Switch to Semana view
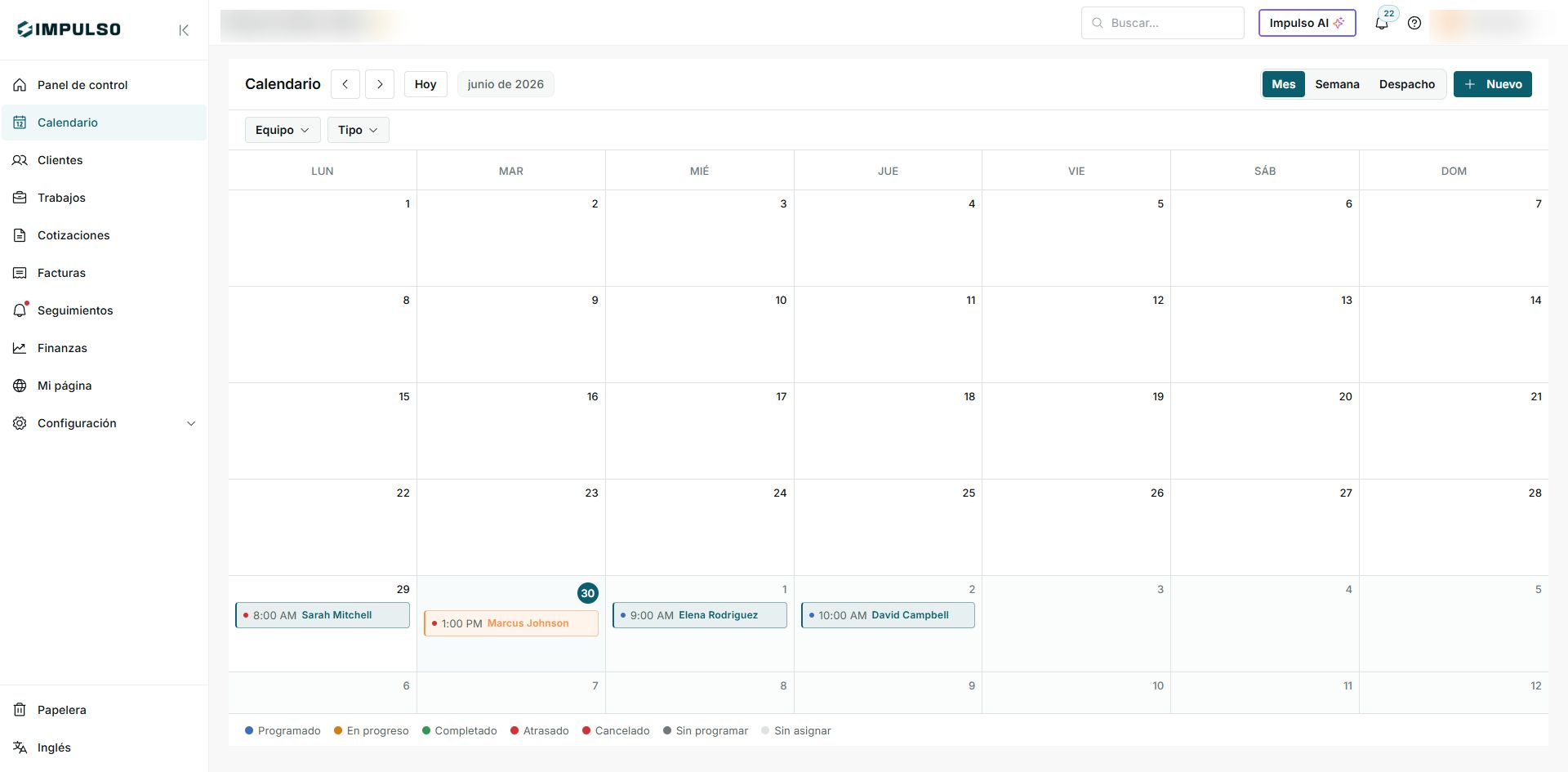 tap(1337, 84)
